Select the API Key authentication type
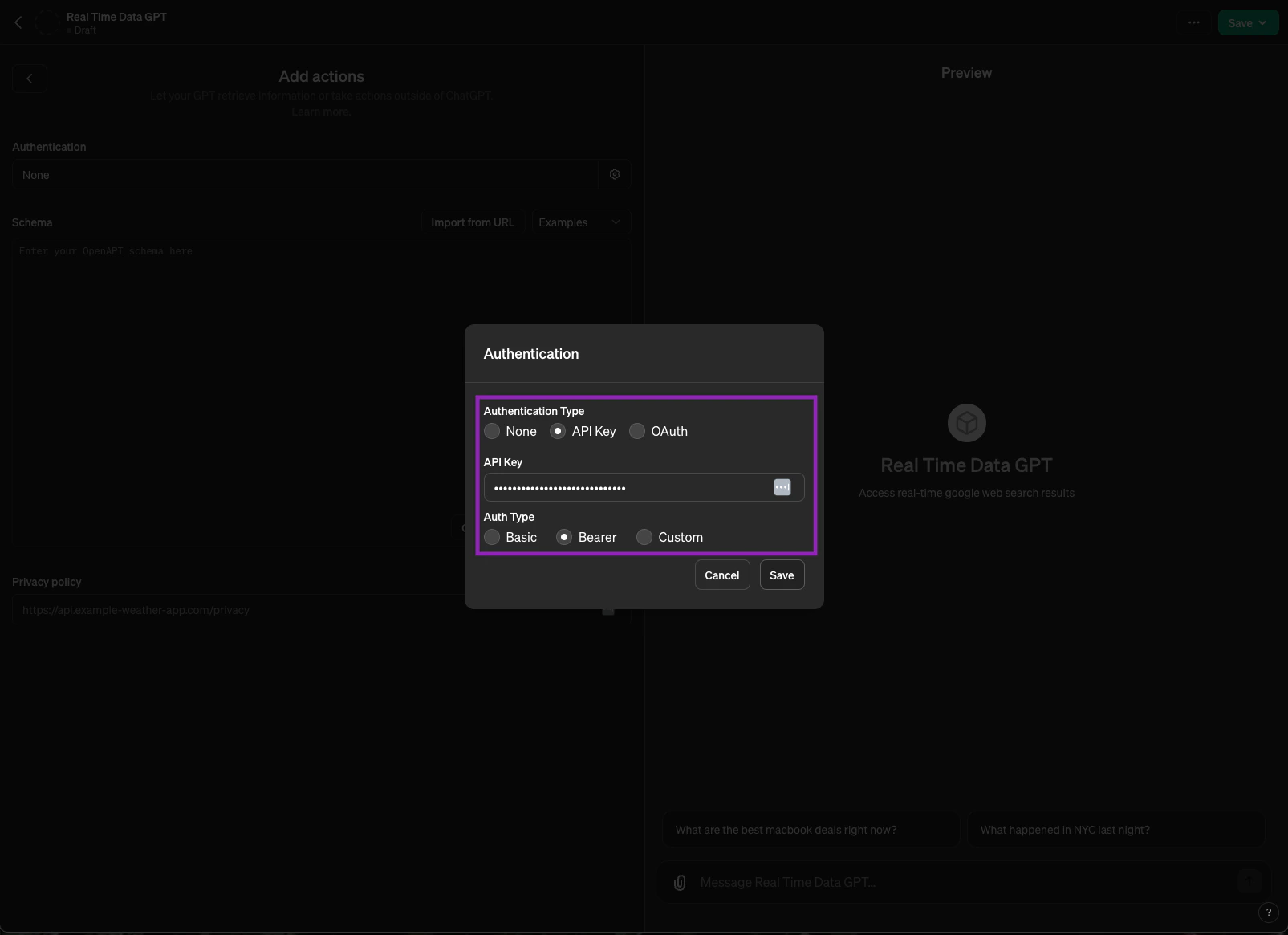This screenshot has height=935, width=1288. click(558, 431)
